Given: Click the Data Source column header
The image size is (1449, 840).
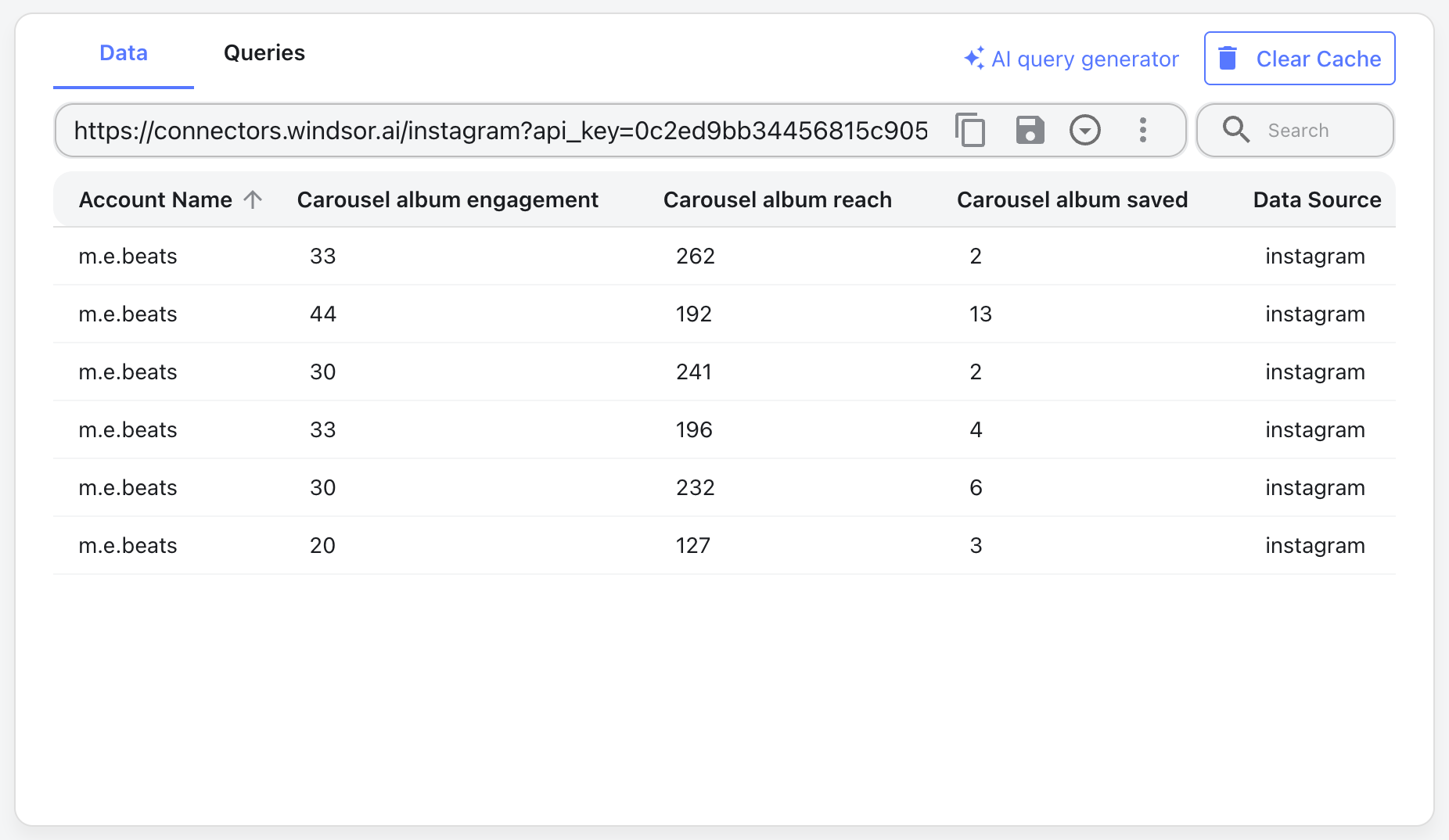Looking at the screenshot, I should point(1317,199).
